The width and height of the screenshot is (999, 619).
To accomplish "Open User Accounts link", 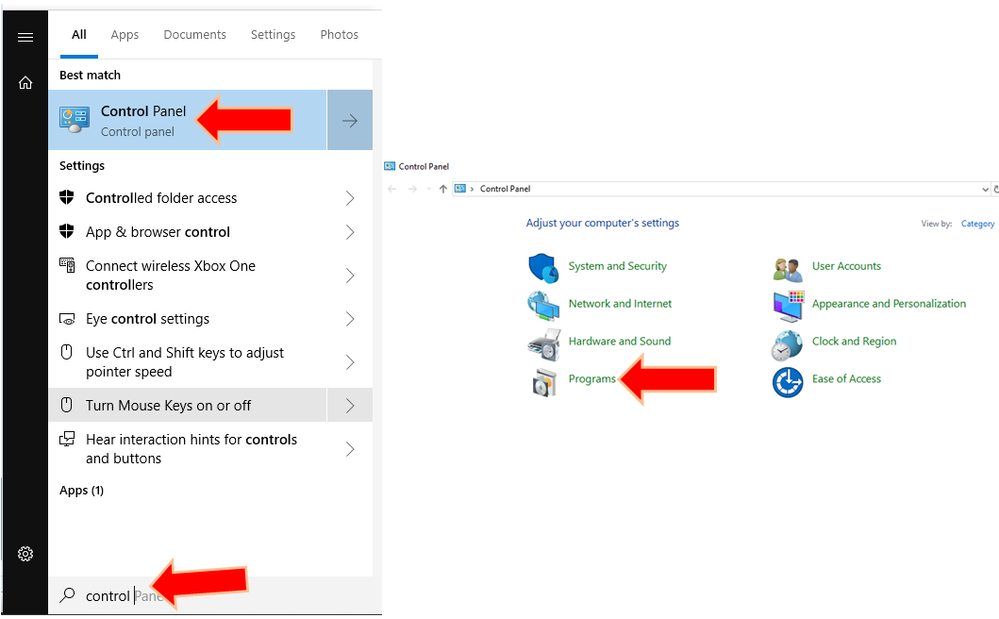I will point(846,266).
